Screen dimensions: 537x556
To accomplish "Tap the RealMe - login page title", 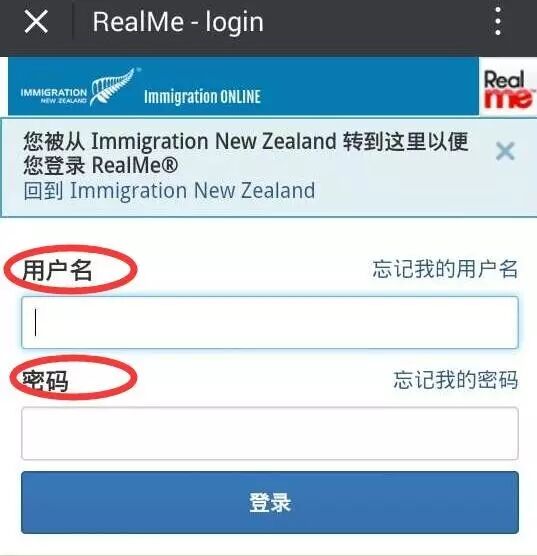I will (x=178, y=22).
